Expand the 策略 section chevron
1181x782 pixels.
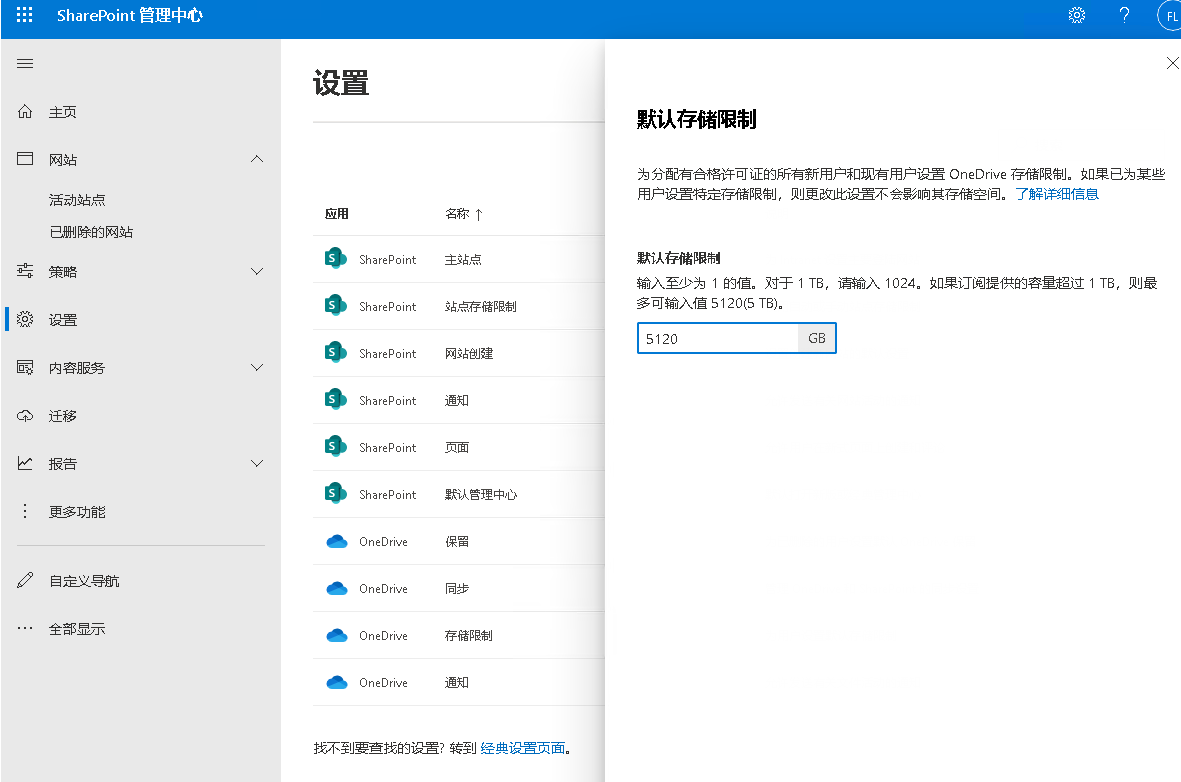point(257,272)
